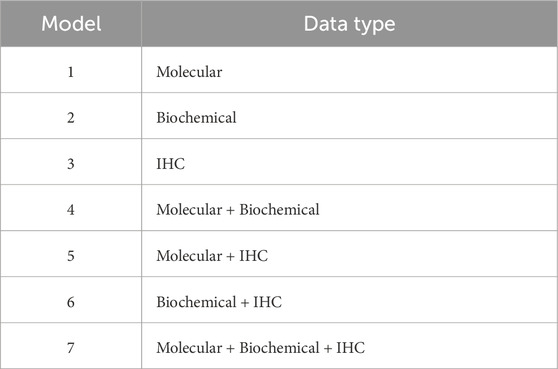Click model number 6 cell

pyautogui.click(x=71, y=300)
